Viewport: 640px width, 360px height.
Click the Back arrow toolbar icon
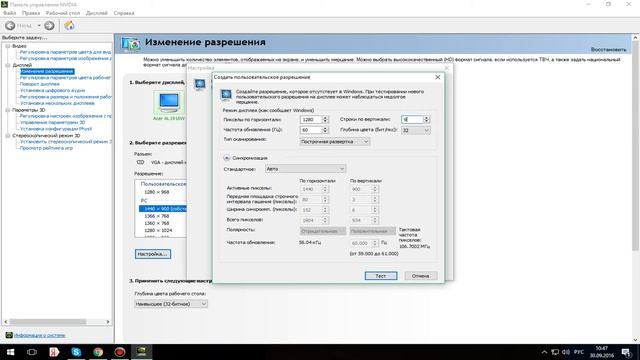pos(10,26)
